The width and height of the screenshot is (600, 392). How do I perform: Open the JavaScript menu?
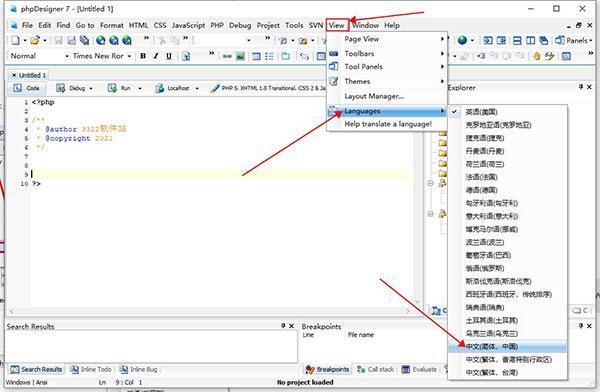[x=188, y=25]
